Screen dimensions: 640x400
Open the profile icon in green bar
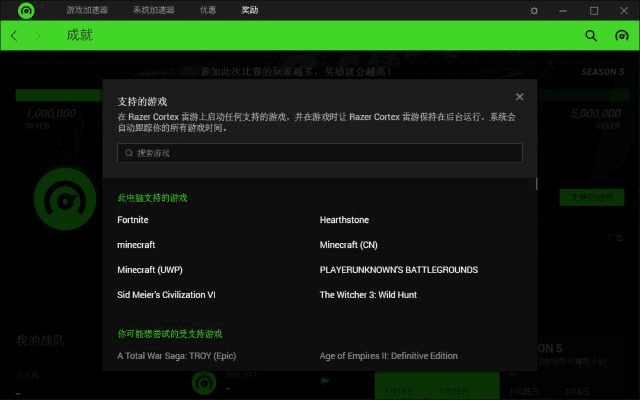(622, 36)
